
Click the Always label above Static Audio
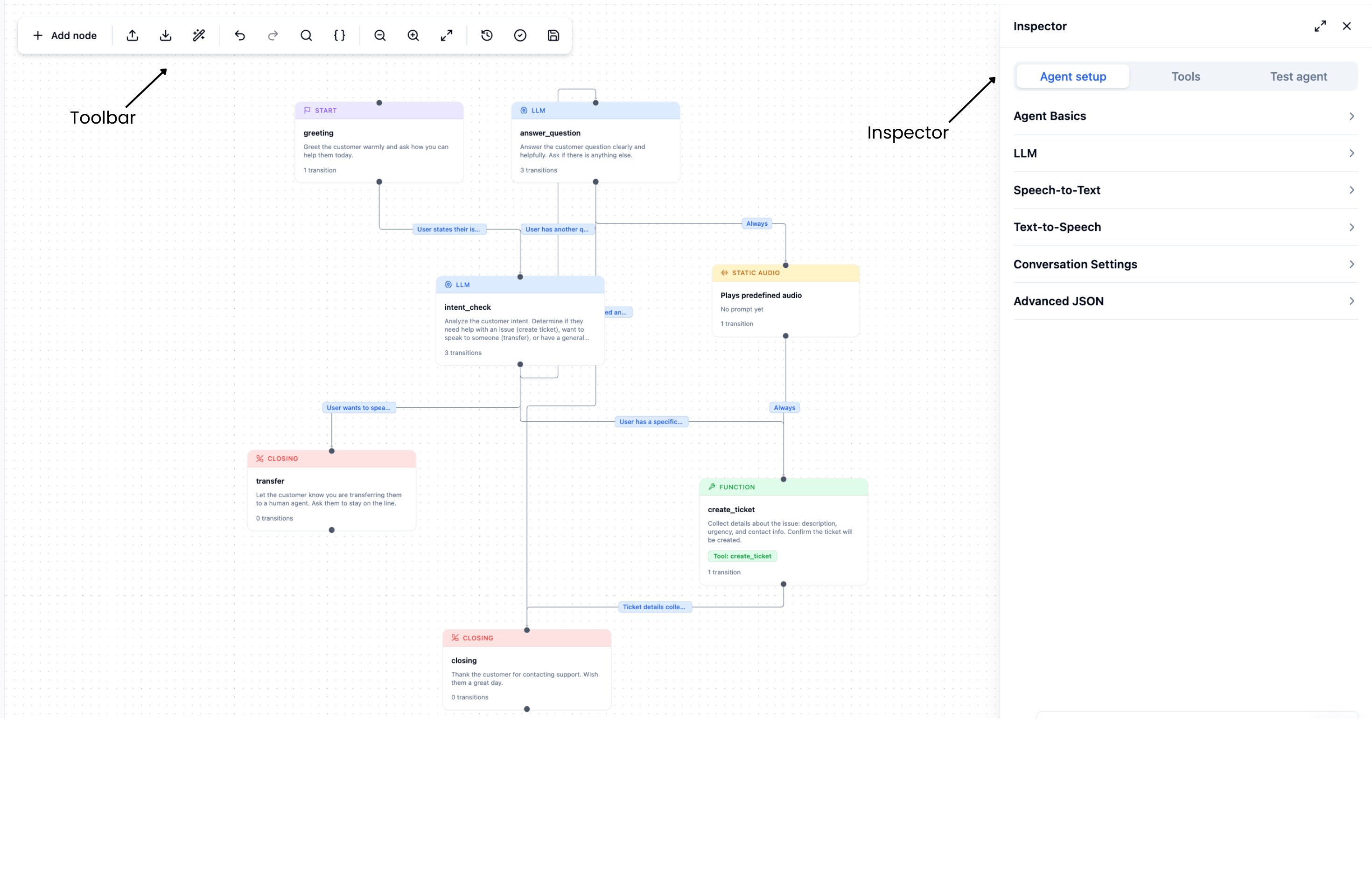coord(757,223)
